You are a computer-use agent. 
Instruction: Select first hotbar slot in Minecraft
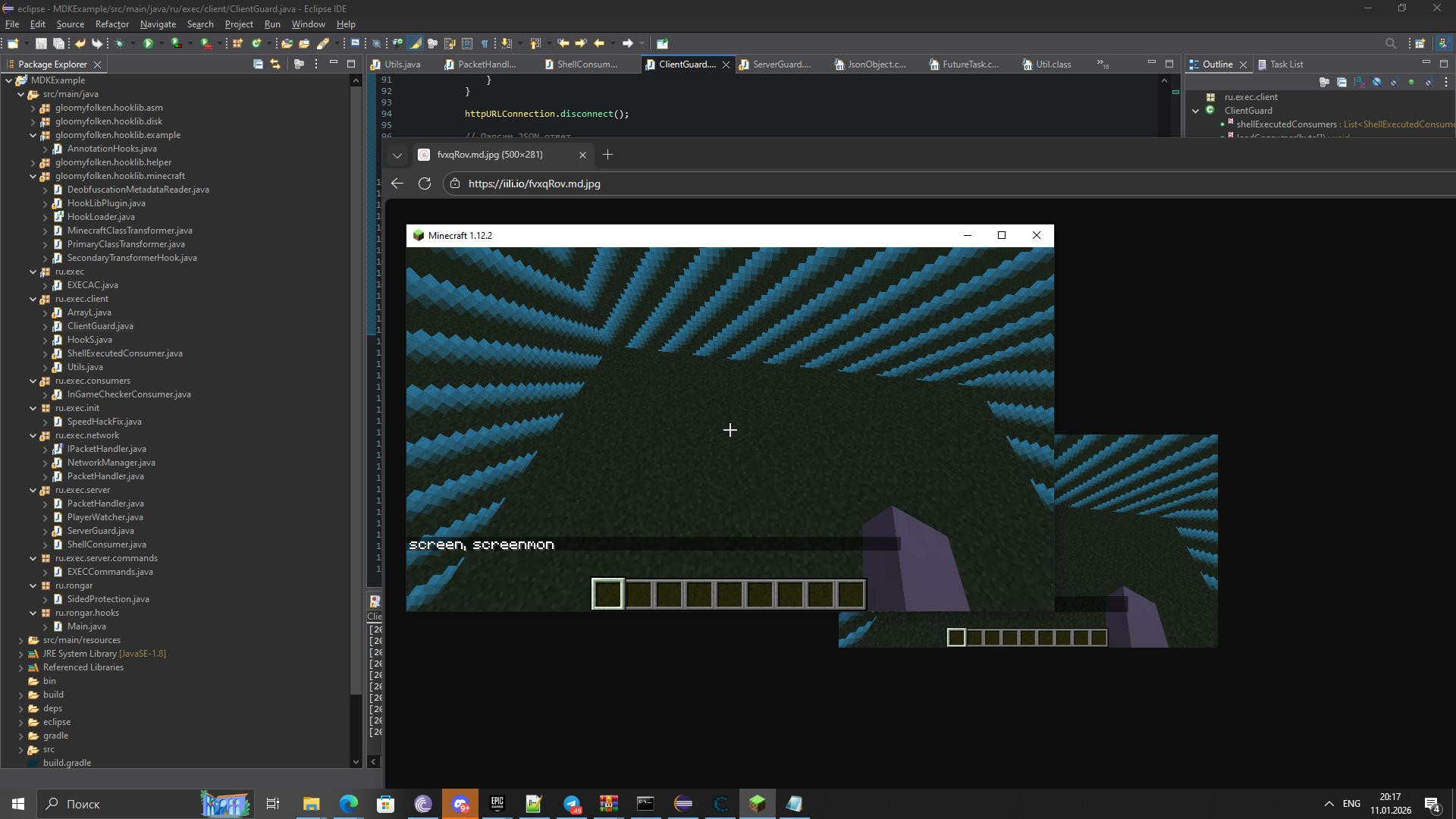(x=607, y=594)
